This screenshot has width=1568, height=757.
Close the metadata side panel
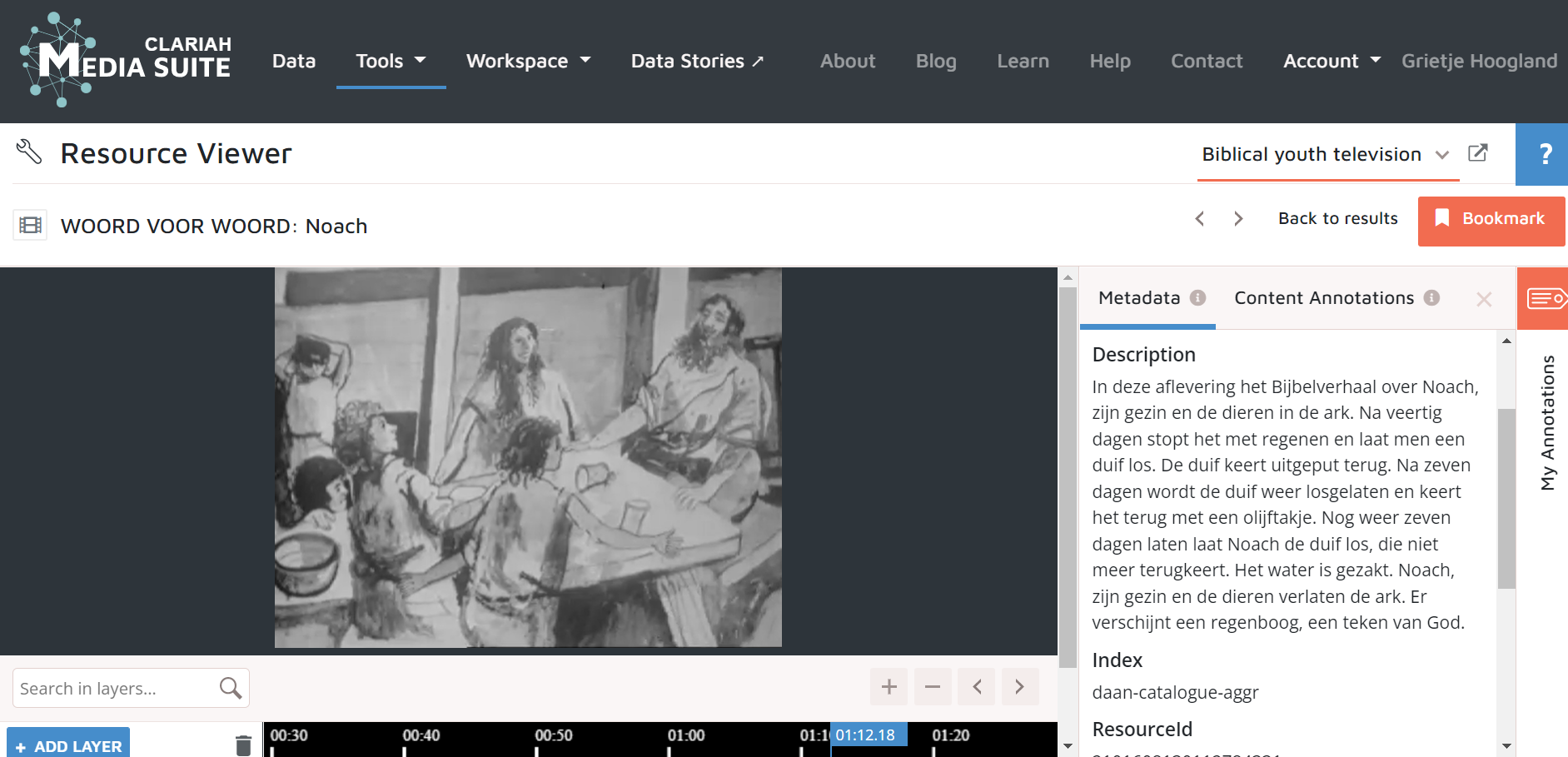[x=1483, y=299]
